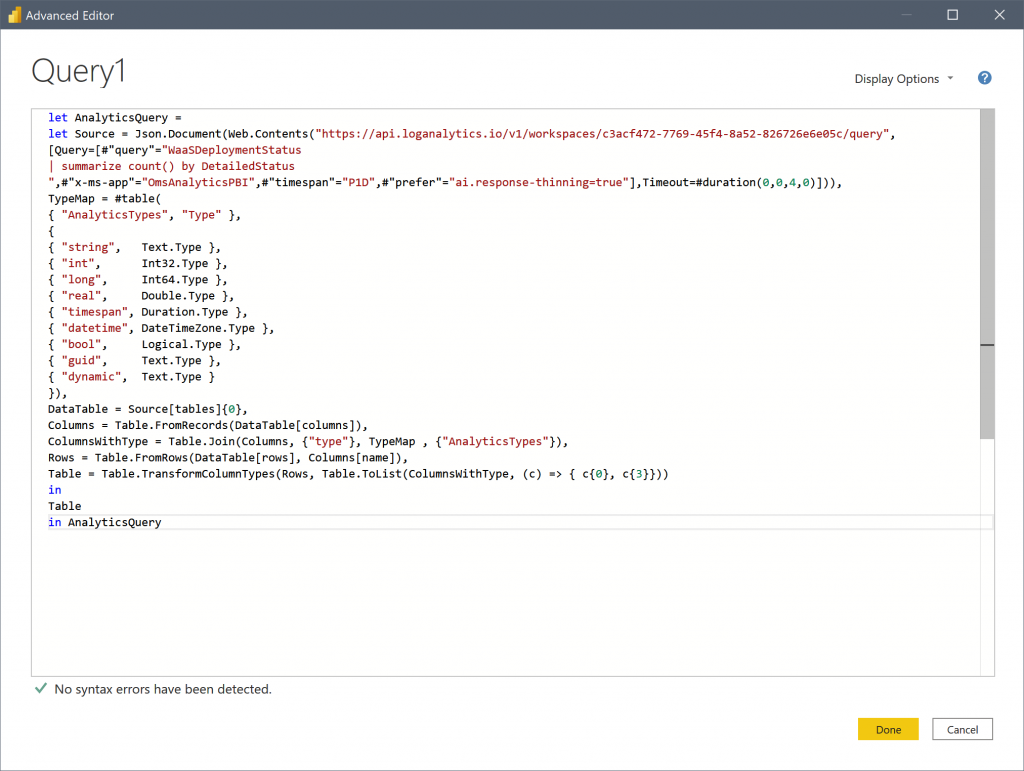Click the "long" Int64.Type line

(137, 279)
